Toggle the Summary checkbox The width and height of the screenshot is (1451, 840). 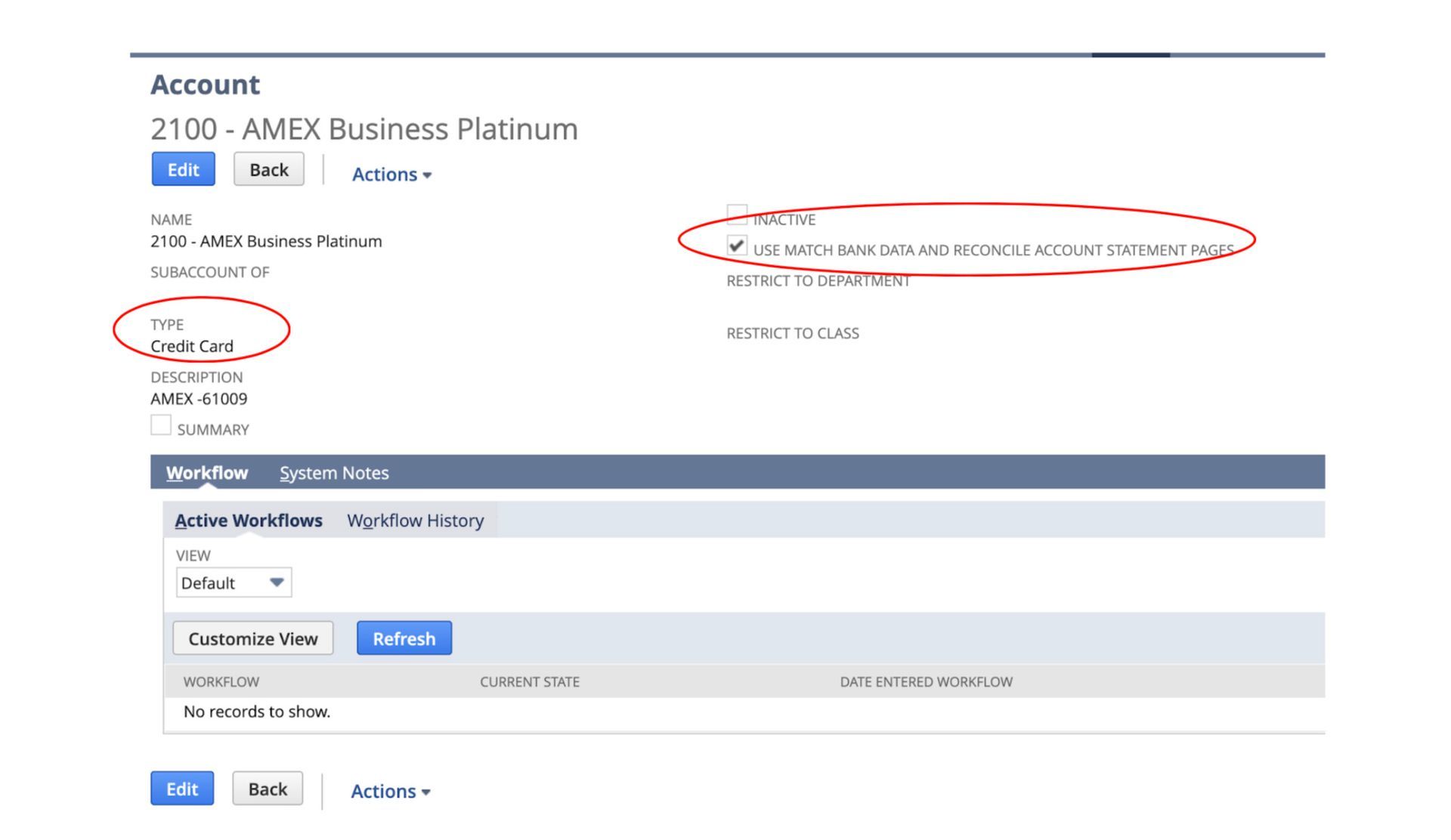(x=161, y=425)
